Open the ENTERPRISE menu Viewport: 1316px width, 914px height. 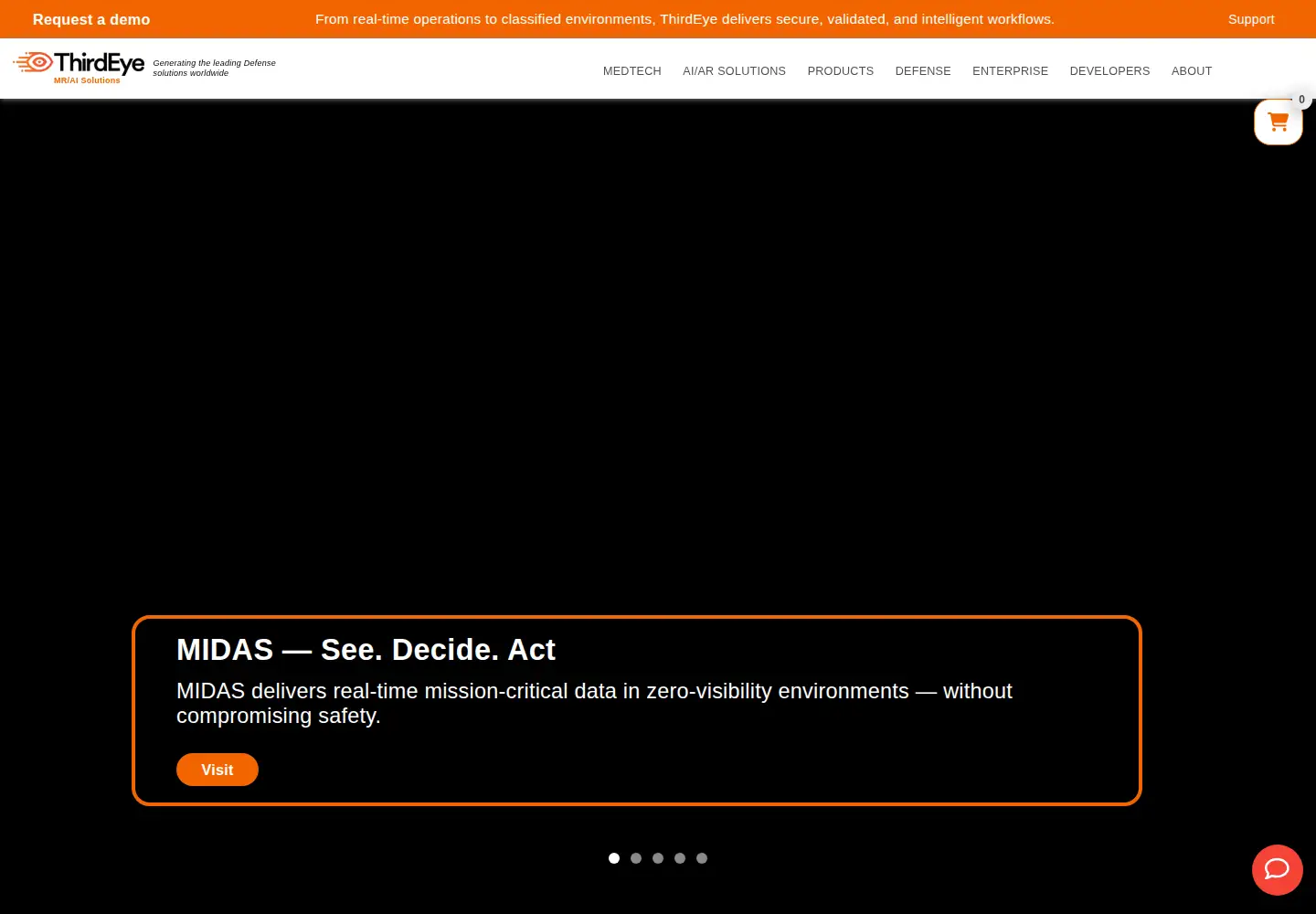(1010, 71)
